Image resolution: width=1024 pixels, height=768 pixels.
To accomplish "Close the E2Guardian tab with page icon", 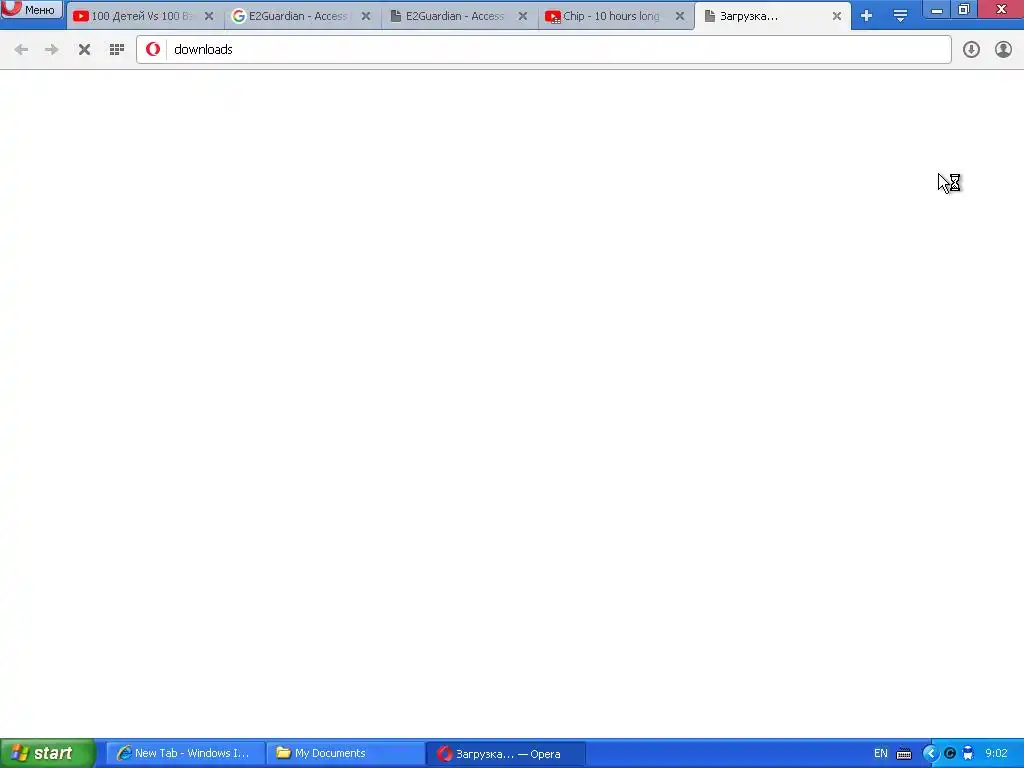I will click(x=522, y=16).
